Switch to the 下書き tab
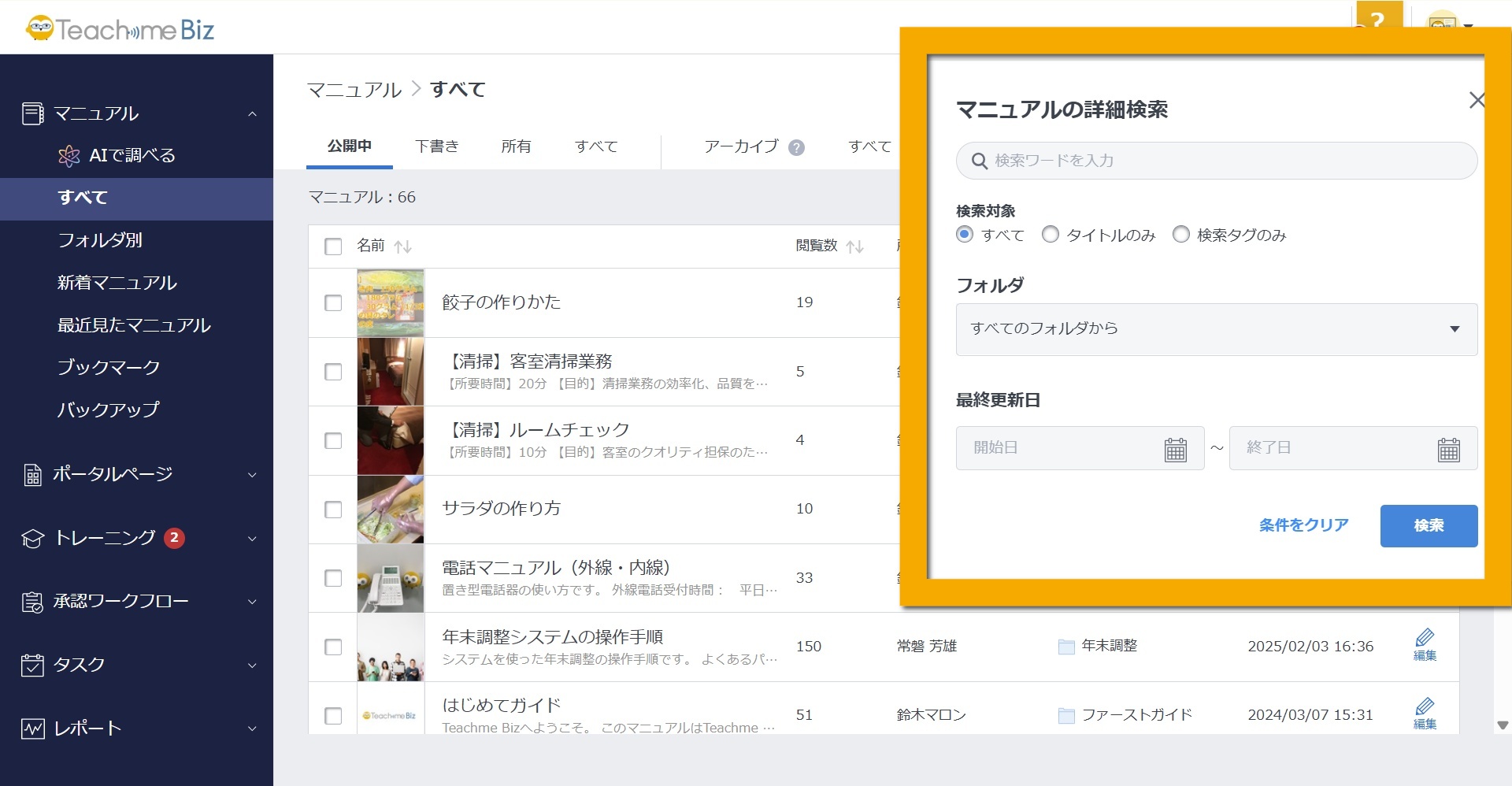1512x786 pixels. click(x=436, y=146)
